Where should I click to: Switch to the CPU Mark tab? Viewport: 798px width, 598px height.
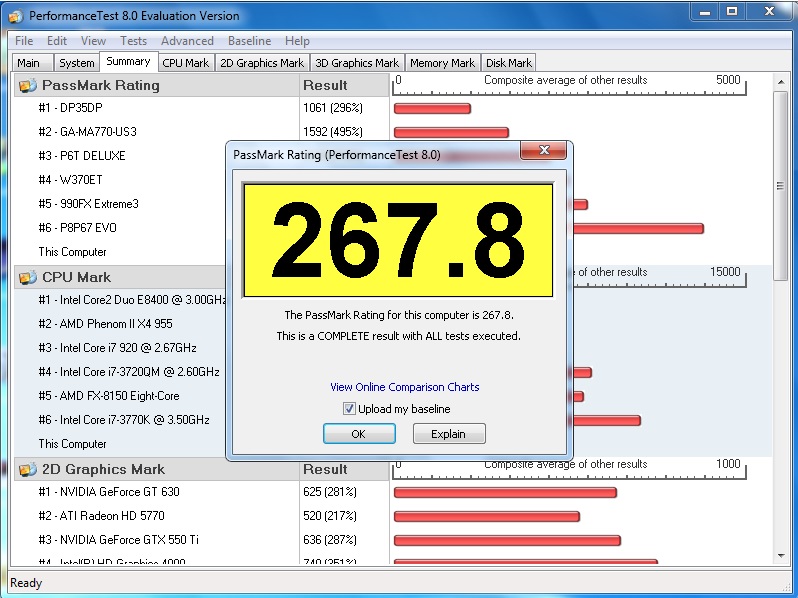tap(186, 63)
